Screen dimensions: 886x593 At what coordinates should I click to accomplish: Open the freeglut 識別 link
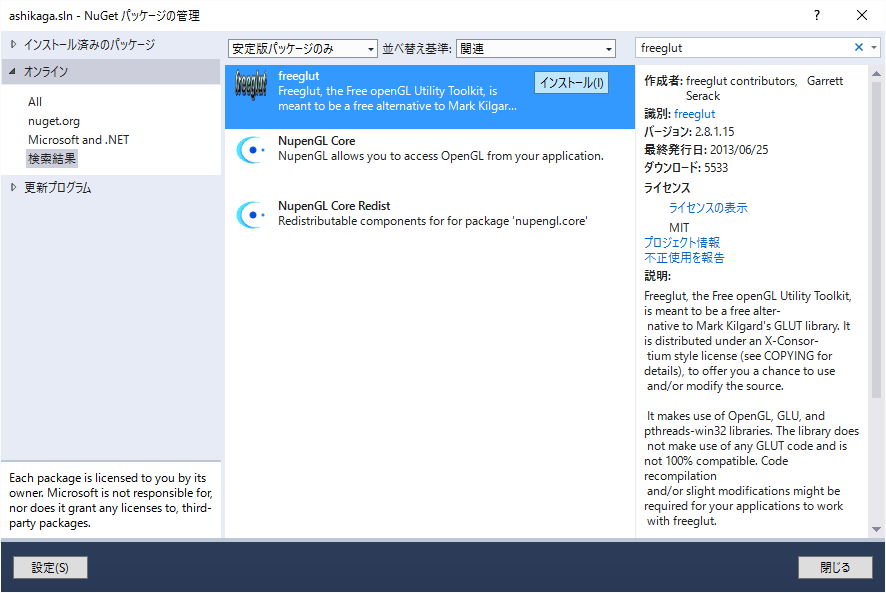coord(694,114)
